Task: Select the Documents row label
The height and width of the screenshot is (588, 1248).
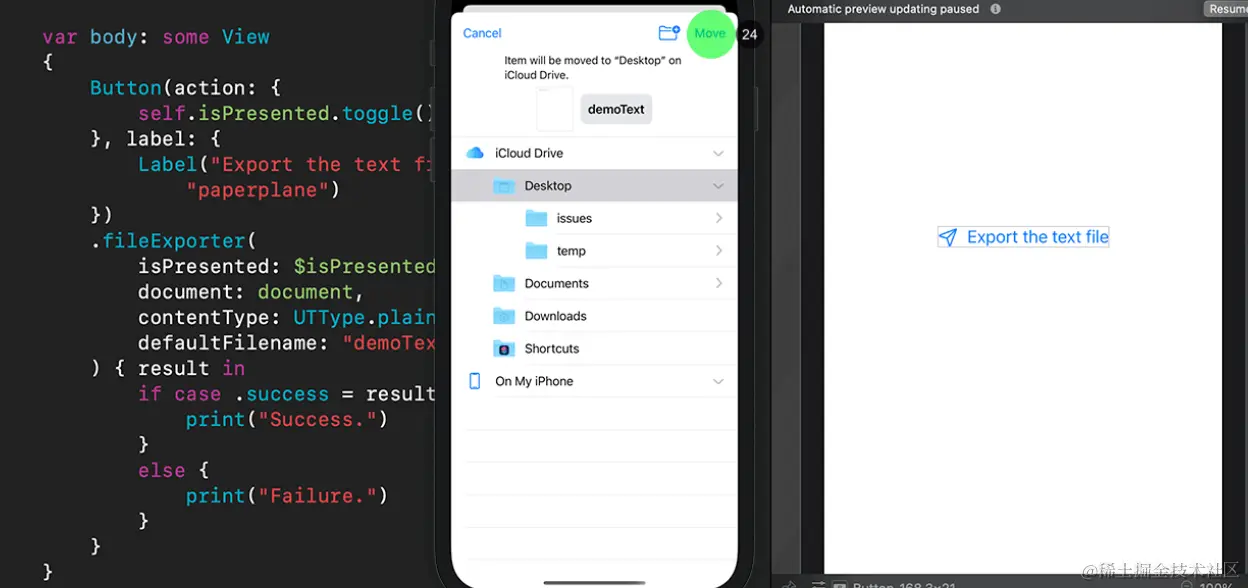Action: [x=556, y=283]
